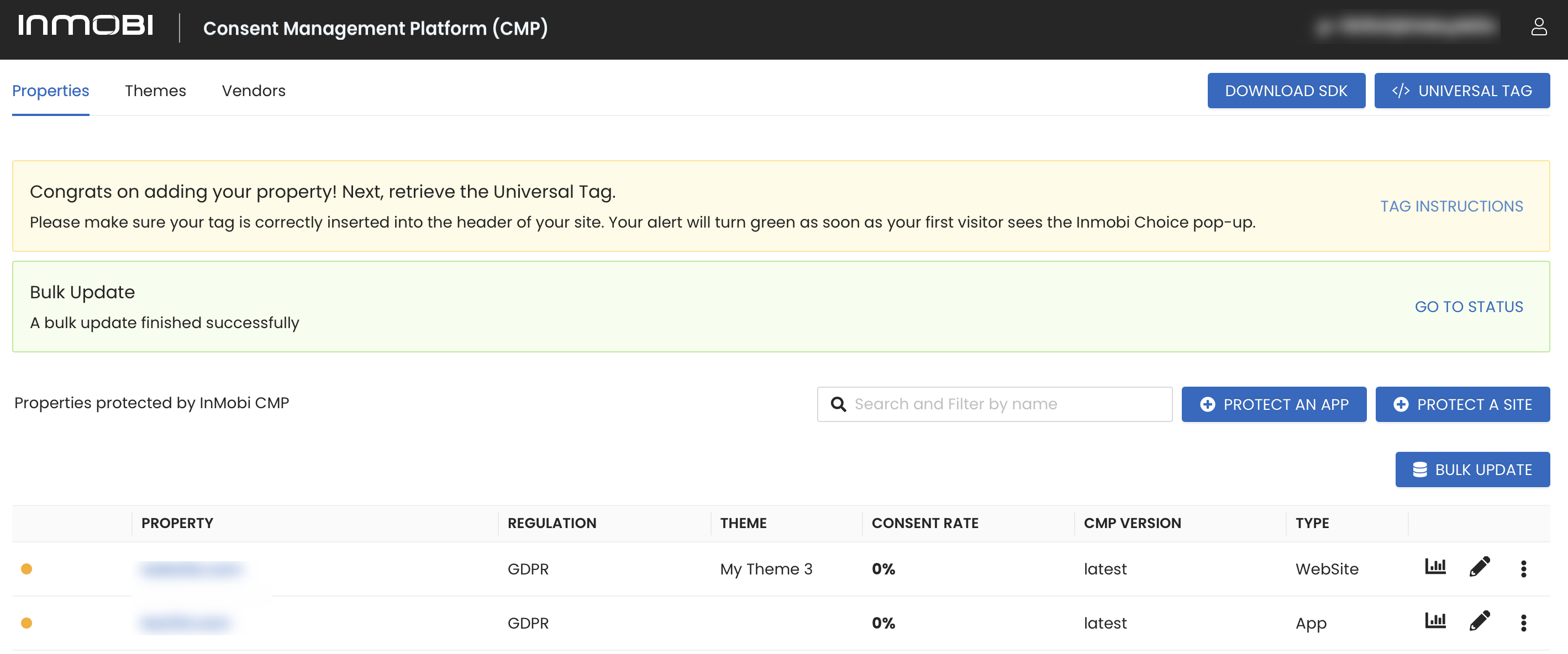Viewport: 1568px width, 654px height.
Task: Open the blurred property name in App row
Action: click(185, 623)
